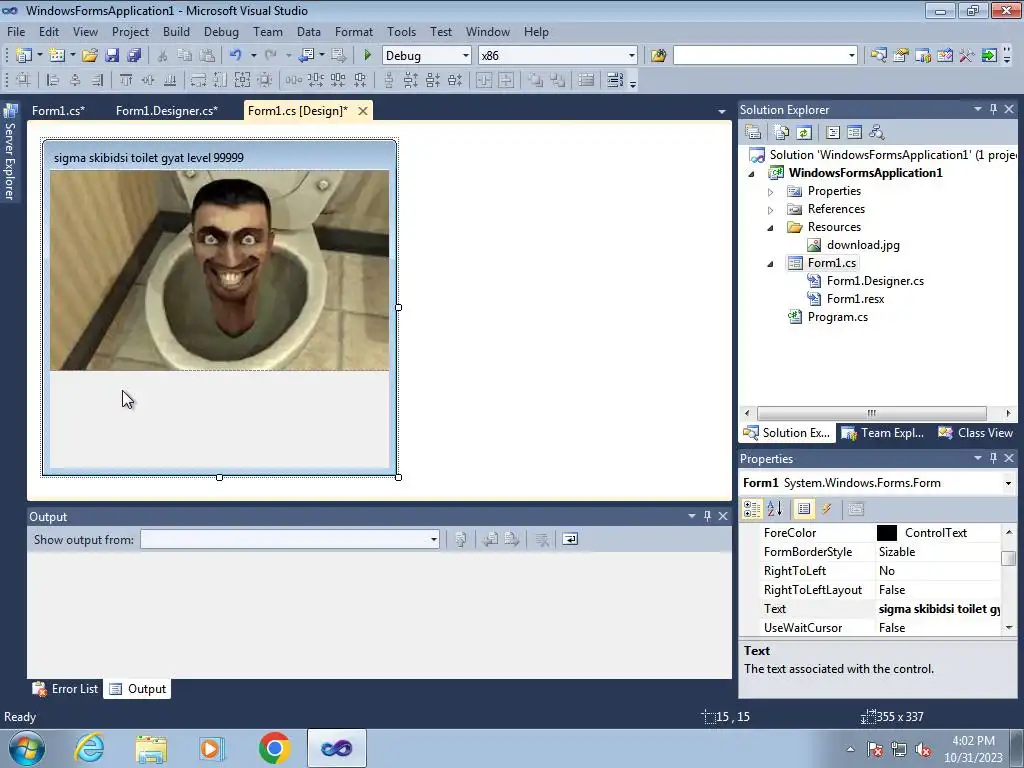The image size is (1024, 768).
Task: Select the toilet picture box on the form
Action: (x=219, y=270)
